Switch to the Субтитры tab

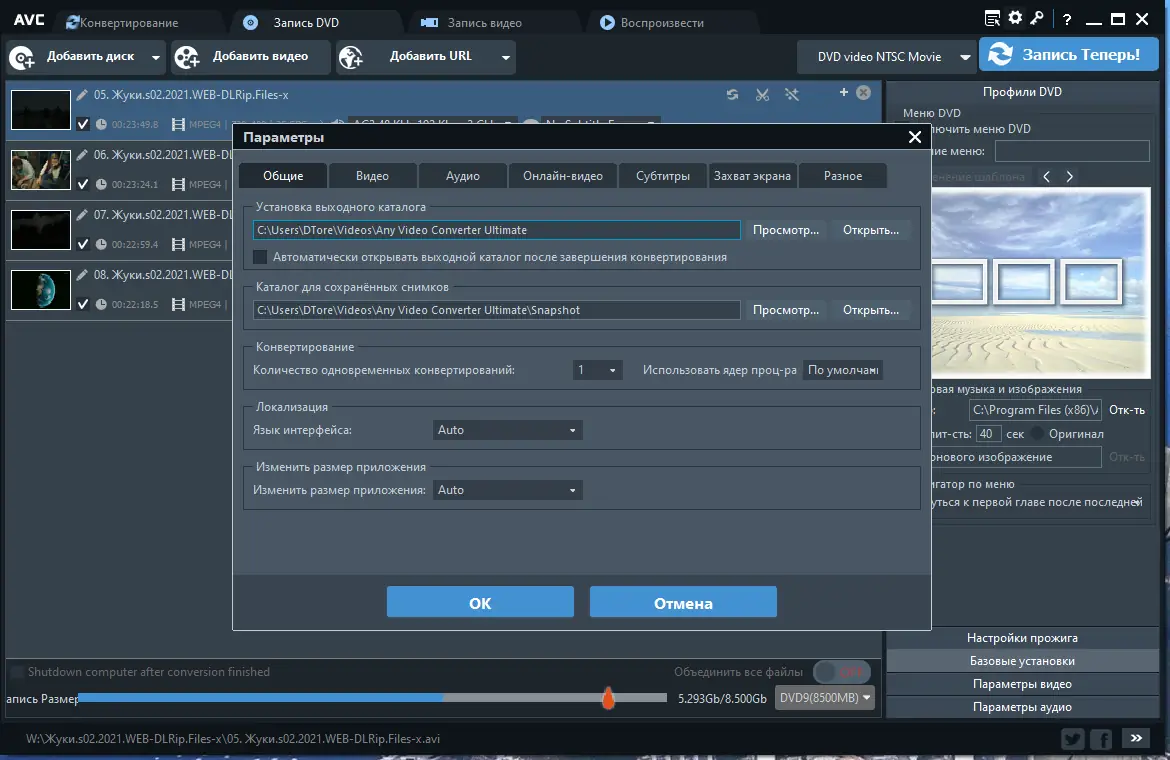[662, 176]
